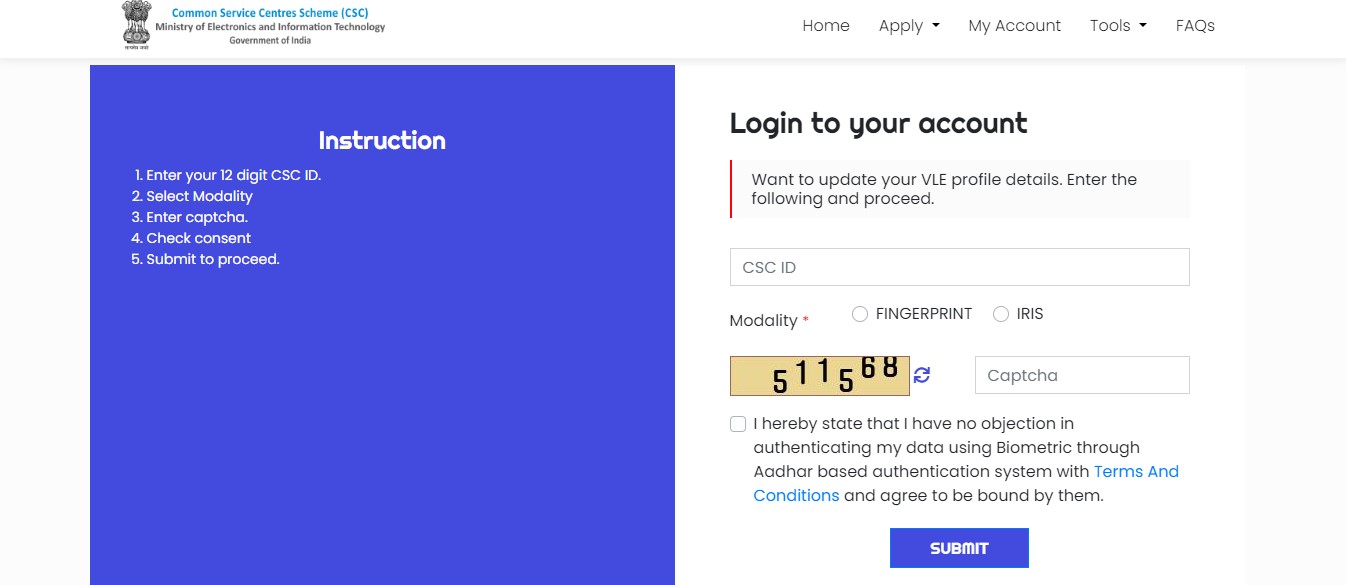Click the captcha code image
Viewport: 1346px width, 585px height.
click(x=819, y=376)
